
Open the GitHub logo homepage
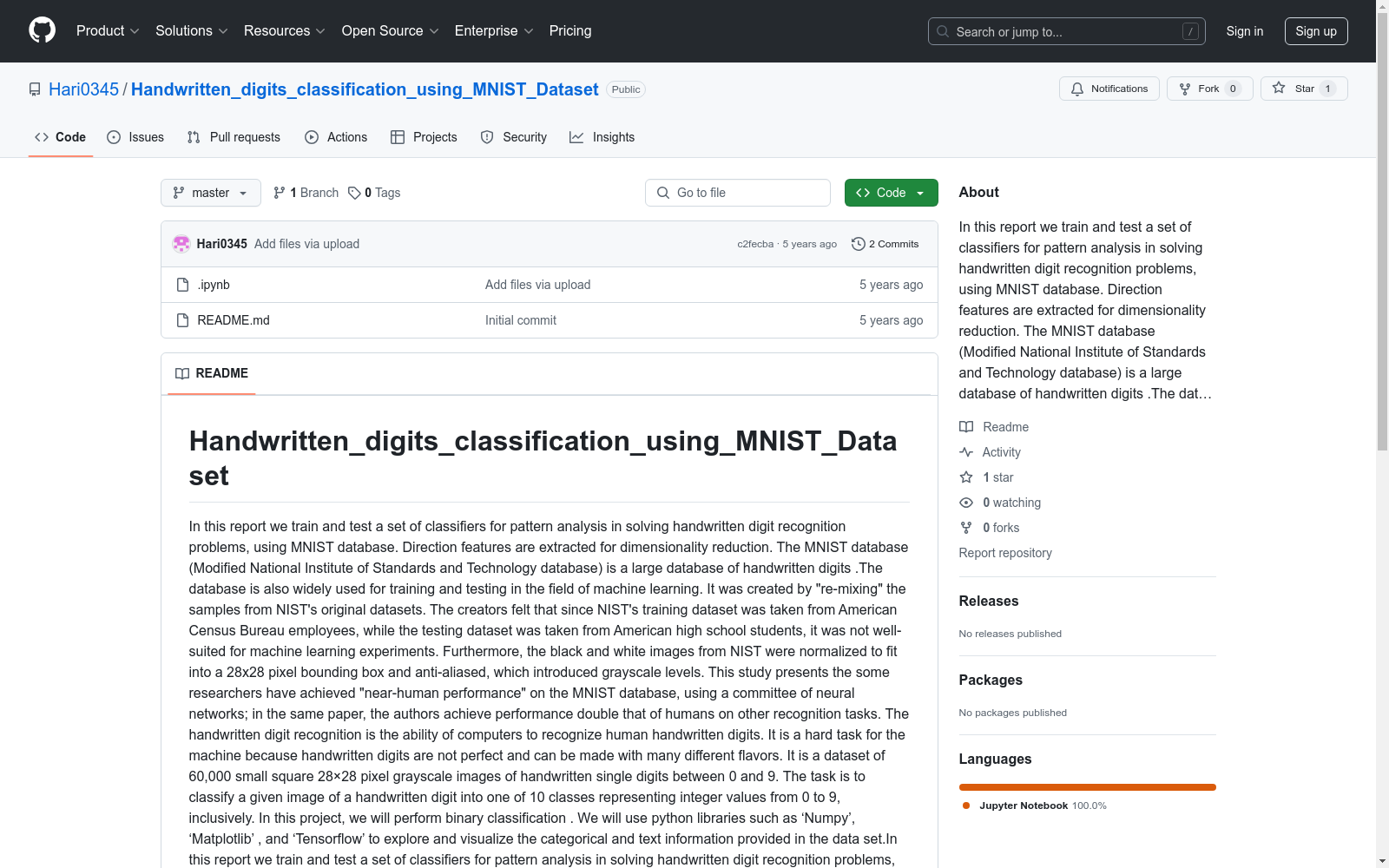click(x=42, y=30)
